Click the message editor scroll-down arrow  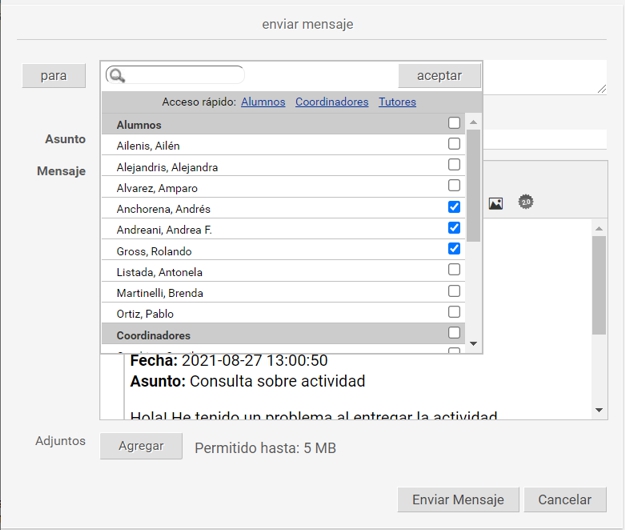click(599, 410)
